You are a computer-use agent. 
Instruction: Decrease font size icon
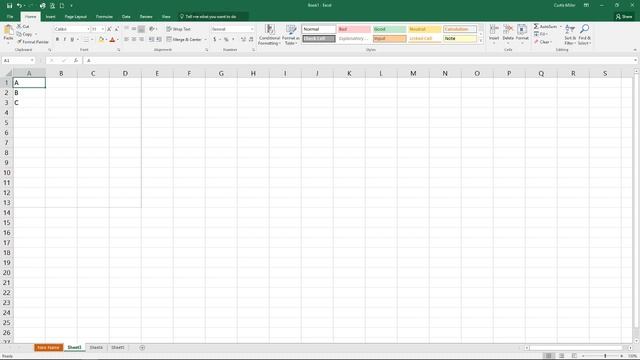click(116, 29)
